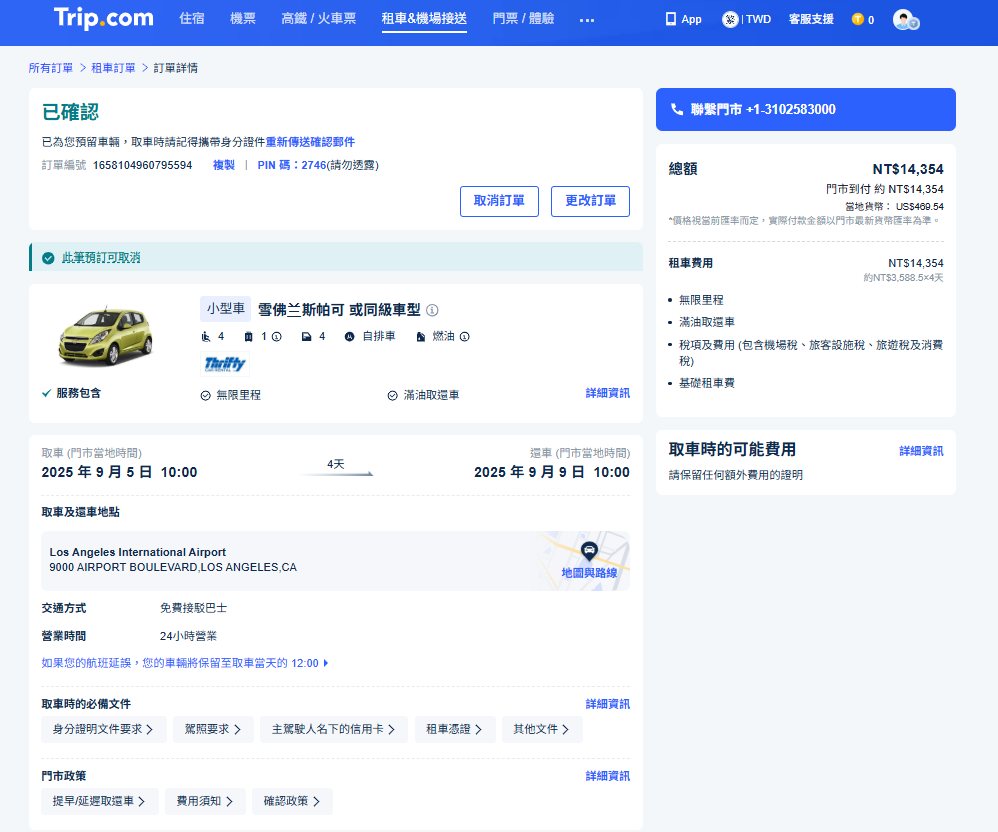Open the App download phone icon
Image resolution: width=998 pixels, height=832 pixels.
click(671, 19)
